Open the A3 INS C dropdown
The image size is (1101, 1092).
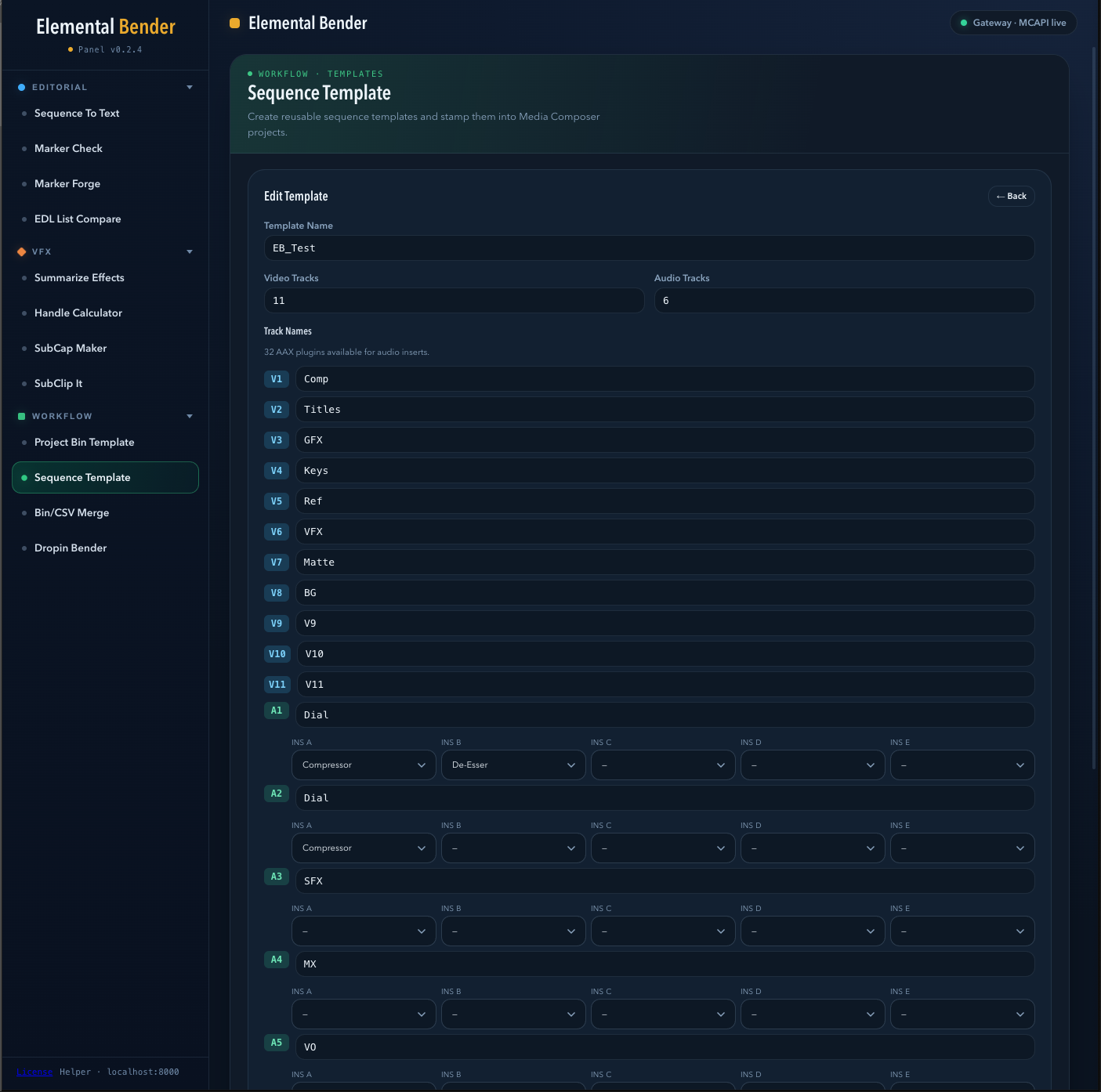pos(663,931)
